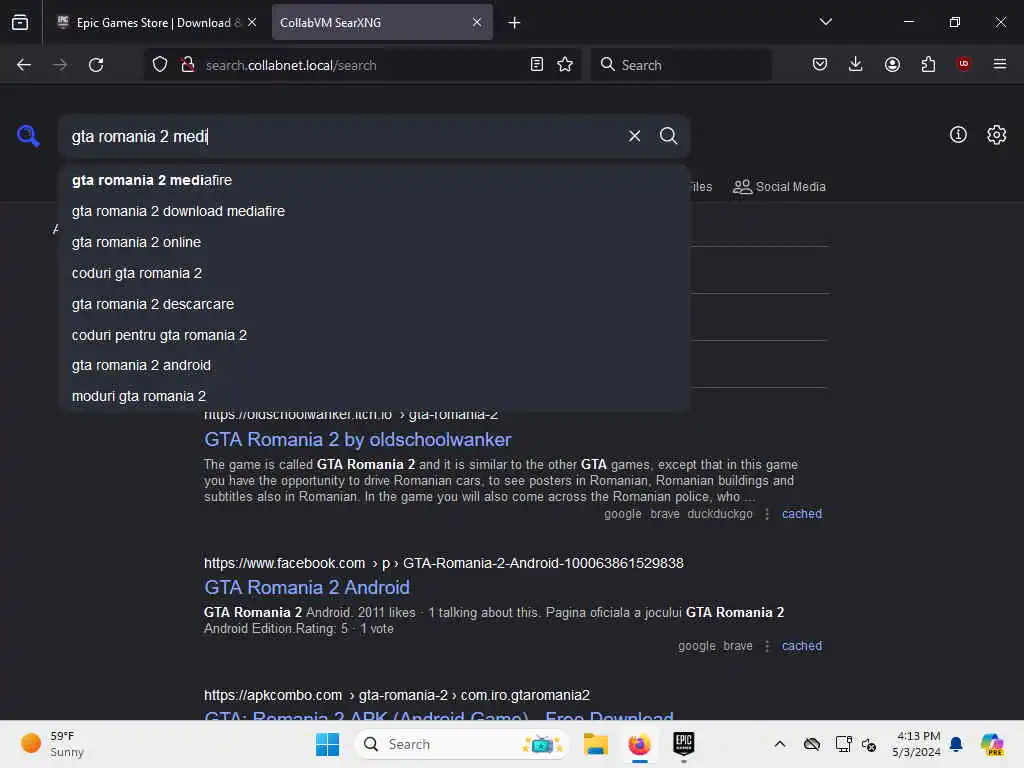
Task: Open the notification bell icon
Action: [956, 744]
